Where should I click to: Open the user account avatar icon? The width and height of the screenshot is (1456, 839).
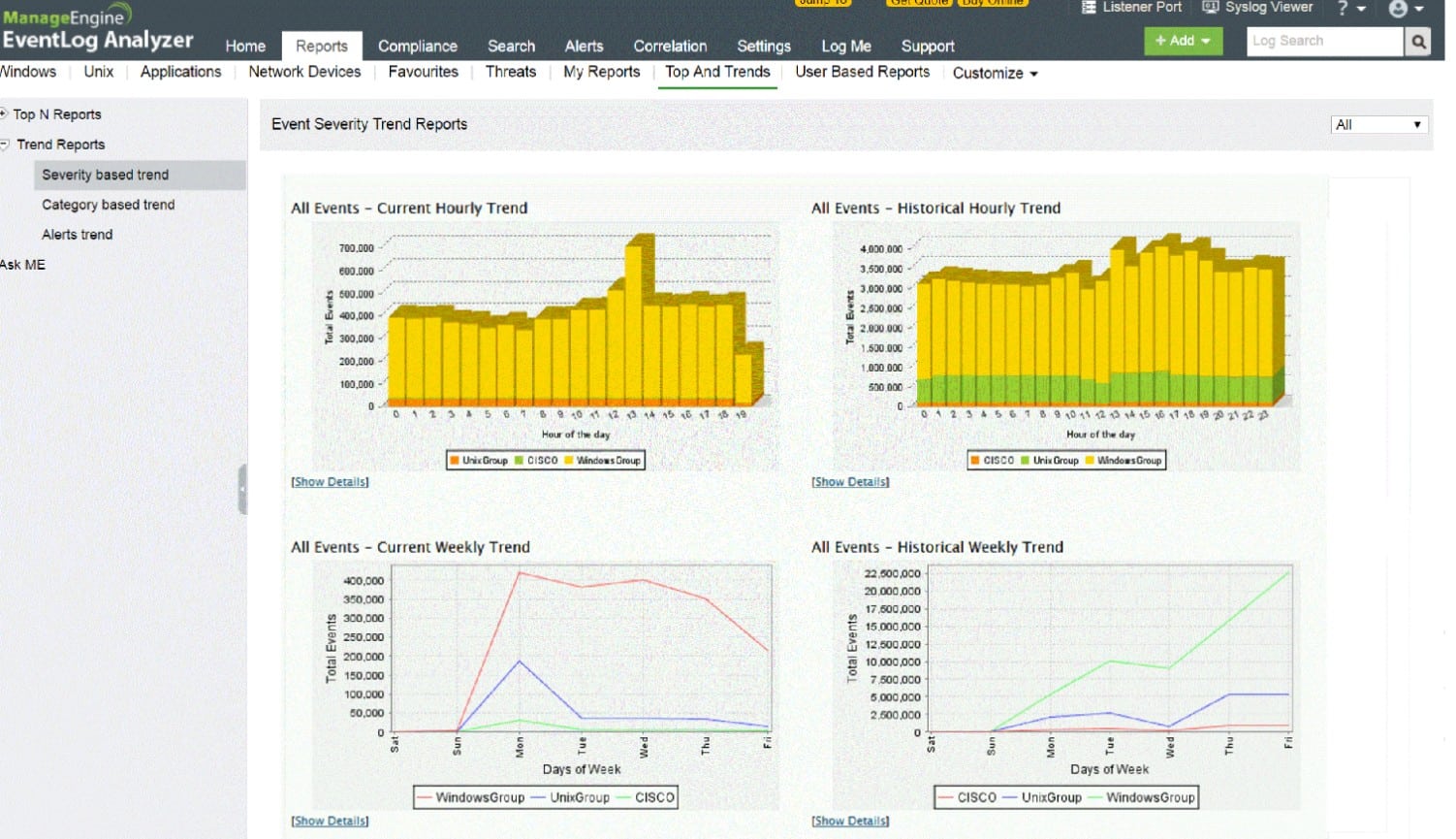click(1397, 8)
